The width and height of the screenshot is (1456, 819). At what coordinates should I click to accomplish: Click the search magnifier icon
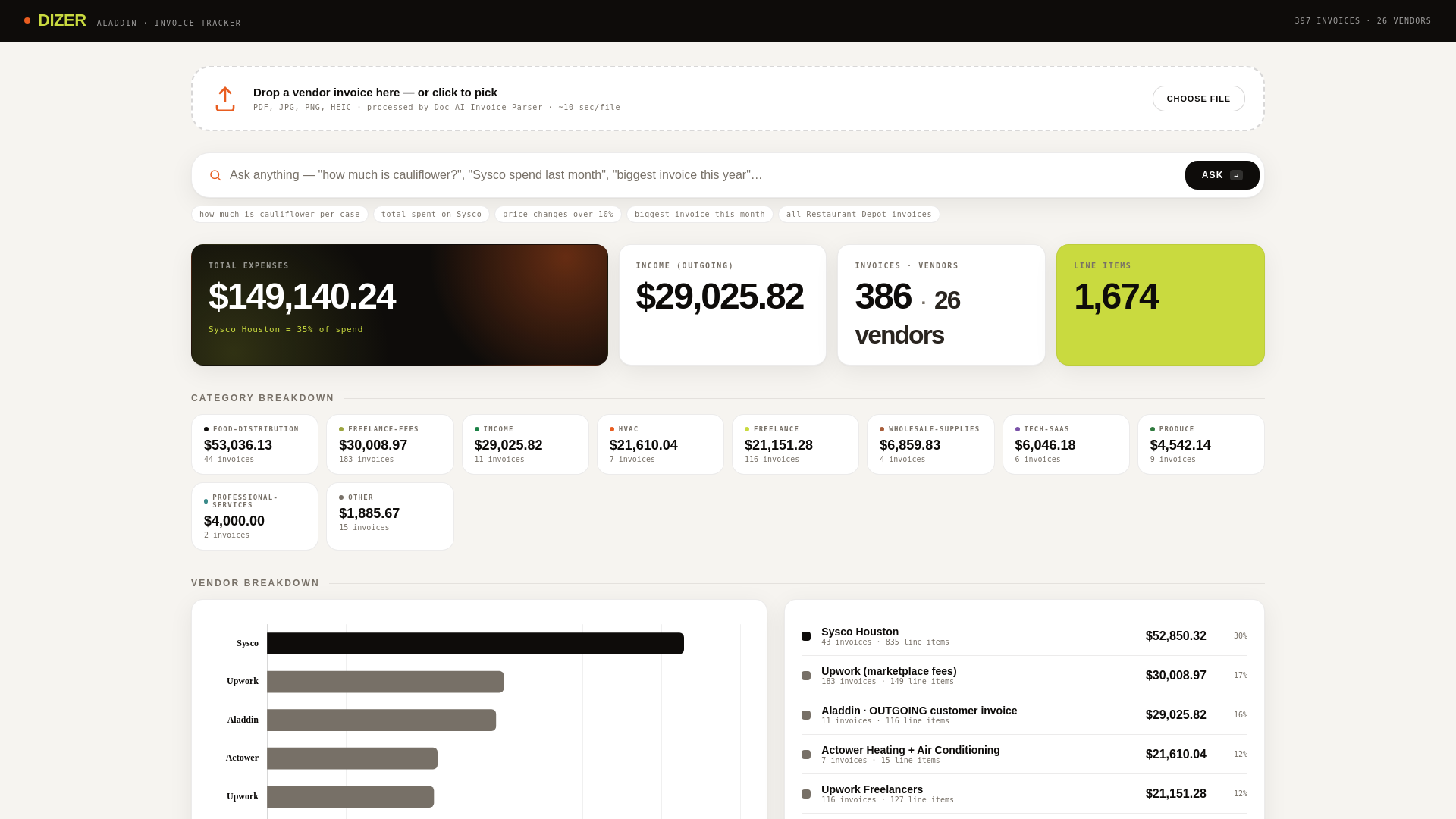[x=215, y=175]
